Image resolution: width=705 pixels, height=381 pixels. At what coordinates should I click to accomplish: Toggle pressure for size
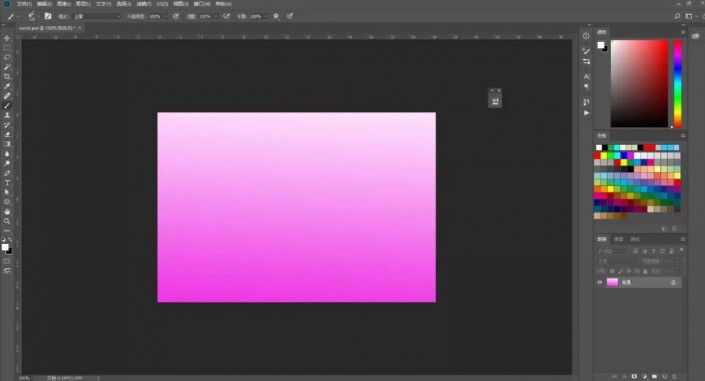point(290,16)
